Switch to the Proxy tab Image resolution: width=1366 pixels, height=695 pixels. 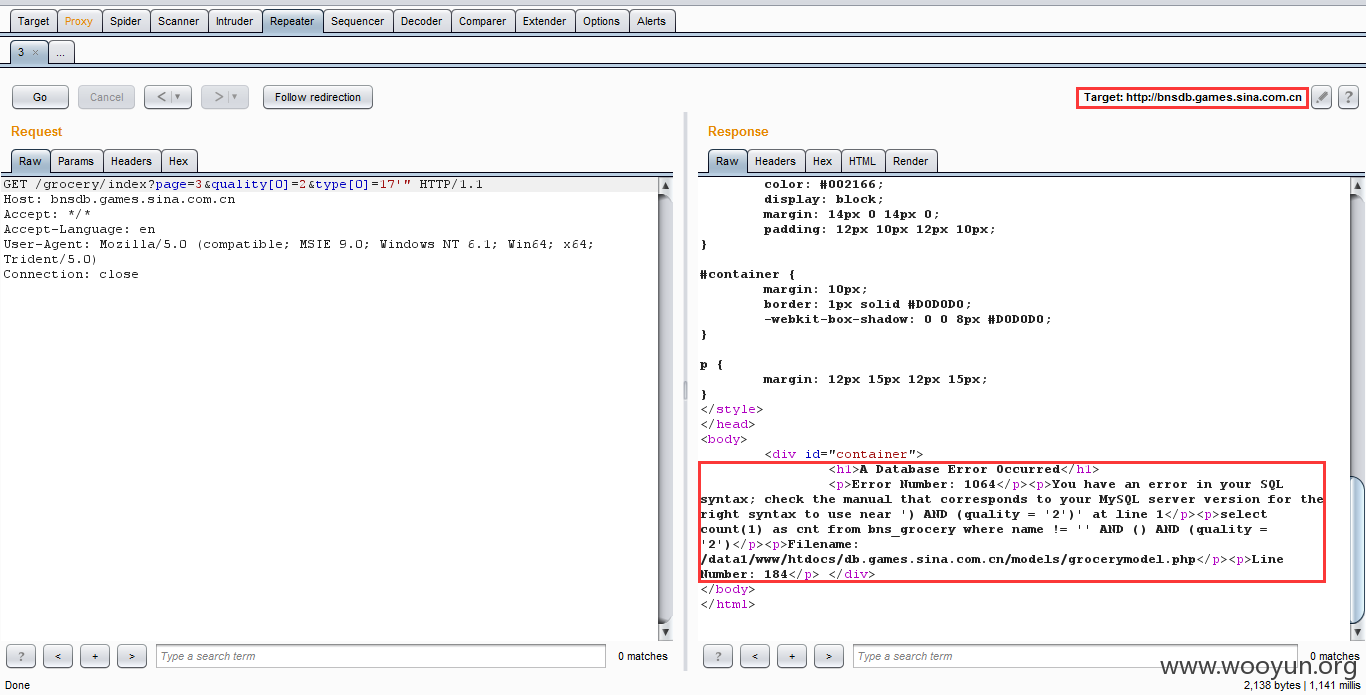(x=78, y=21)
